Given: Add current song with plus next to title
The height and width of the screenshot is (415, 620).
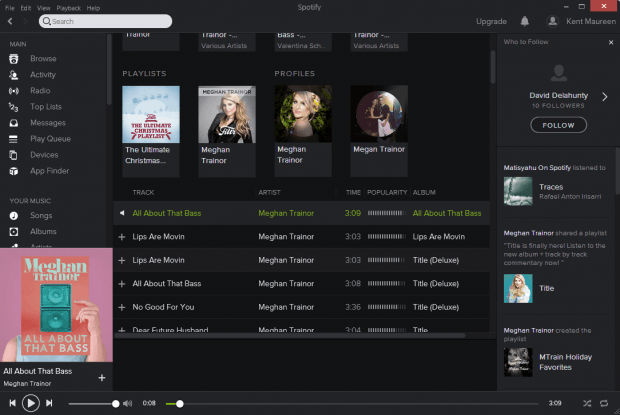Looking at the screenshot, I should [x=102, y=377].
